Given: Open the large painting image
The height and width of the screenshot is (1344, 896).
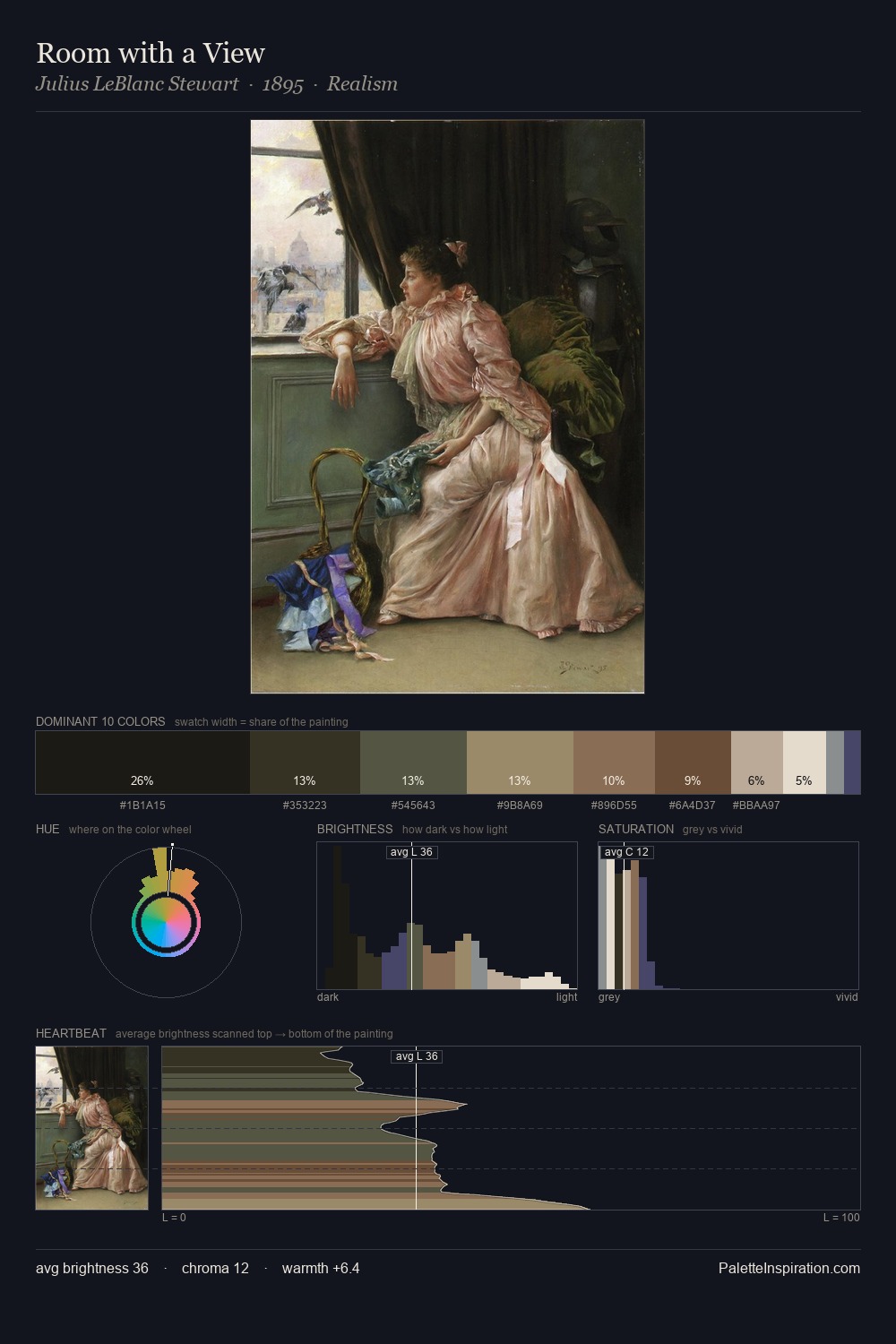Looking at the screenshot, I should (447, 407).
